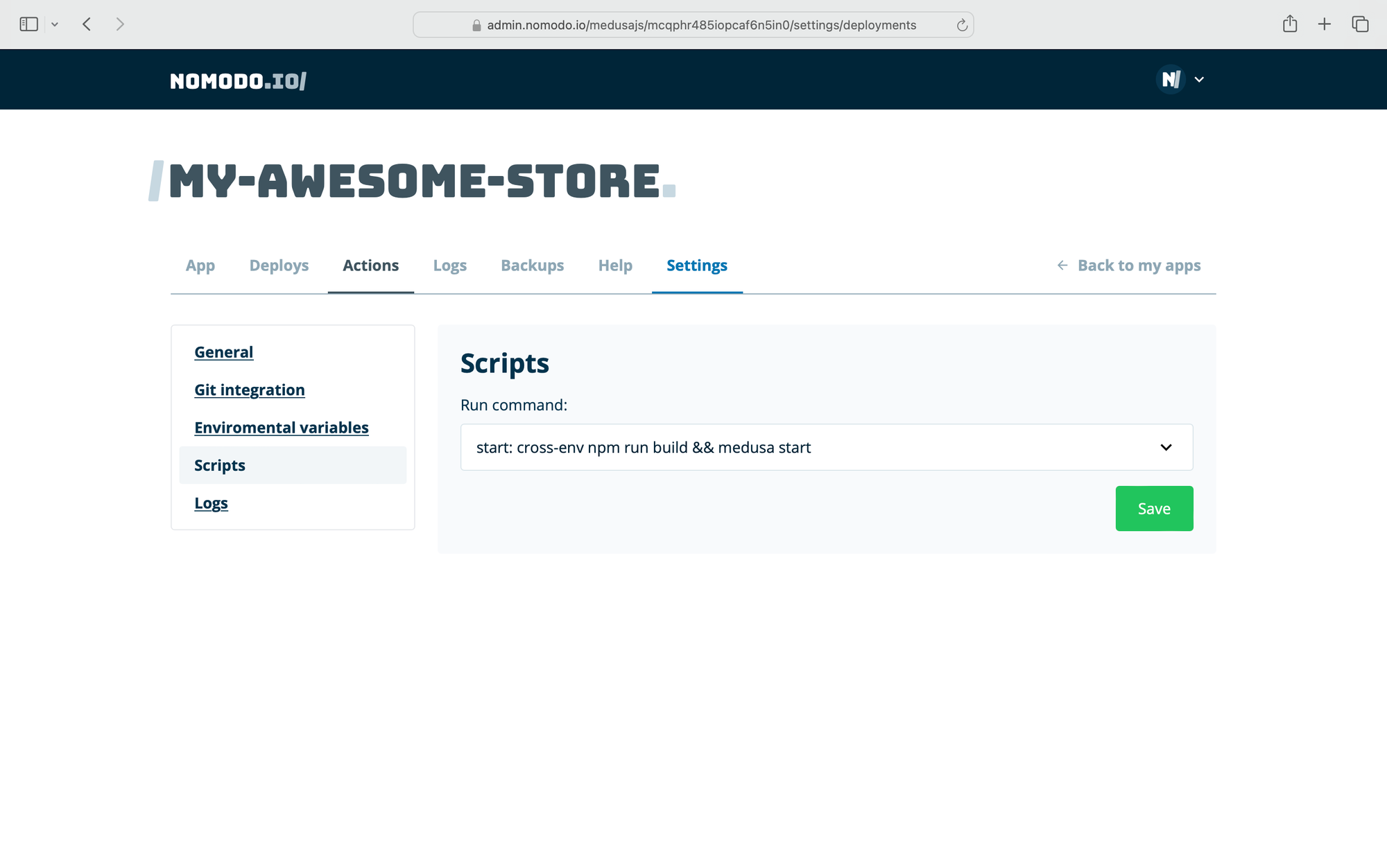1387x868 pixels.
Task: Click the green Save button
Action: coord(1154,509)
